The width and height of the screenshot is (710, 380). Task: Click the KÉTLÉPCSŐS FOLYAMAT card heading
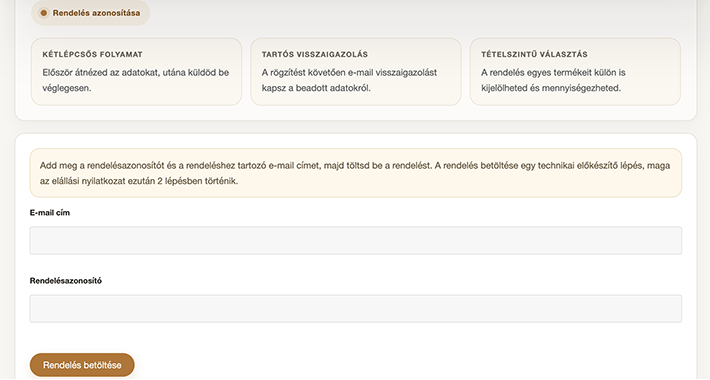92,54
